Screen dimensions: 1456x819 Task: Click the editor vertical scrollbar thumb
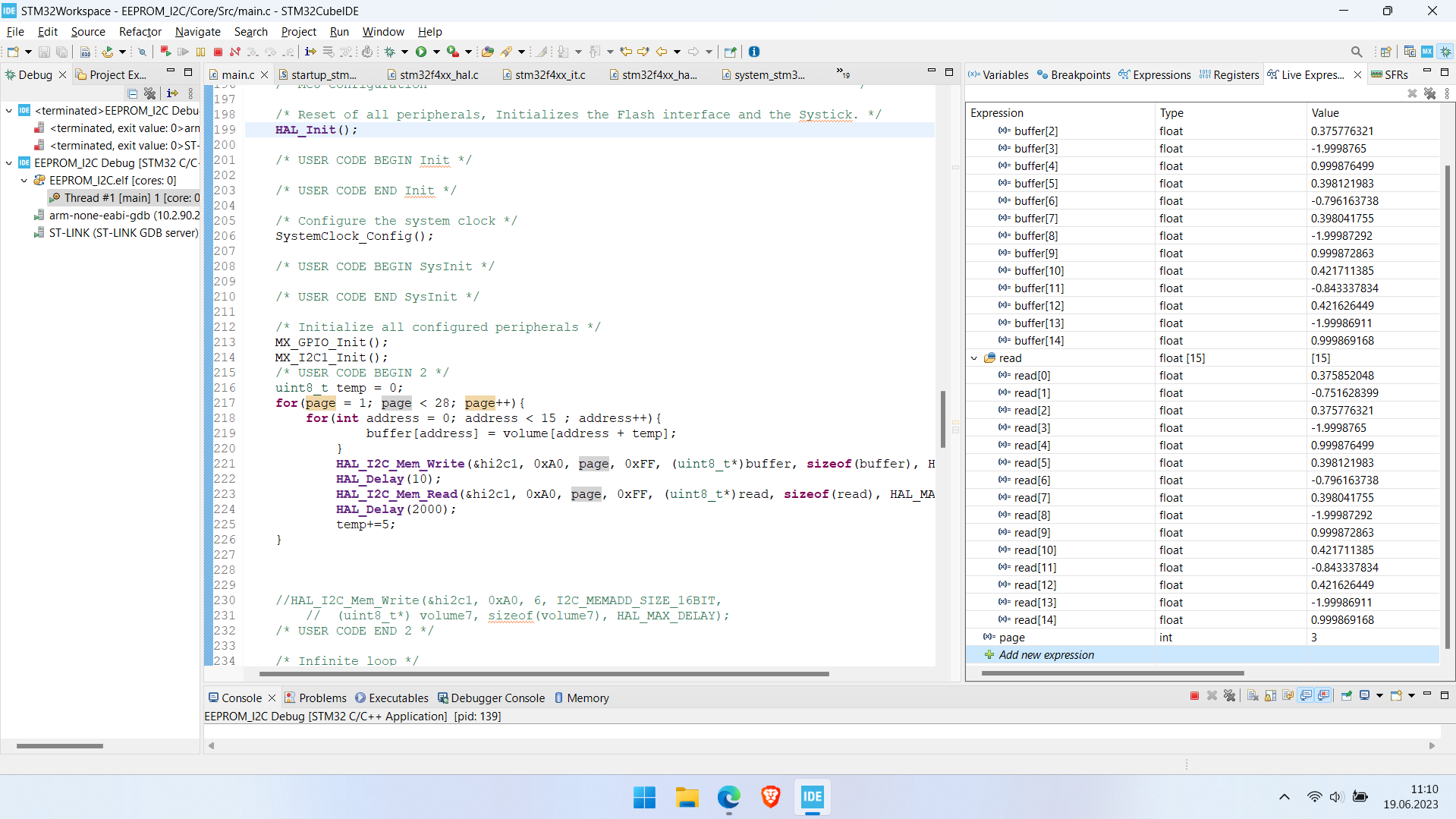pyautogui.click(x=943, y=419)
